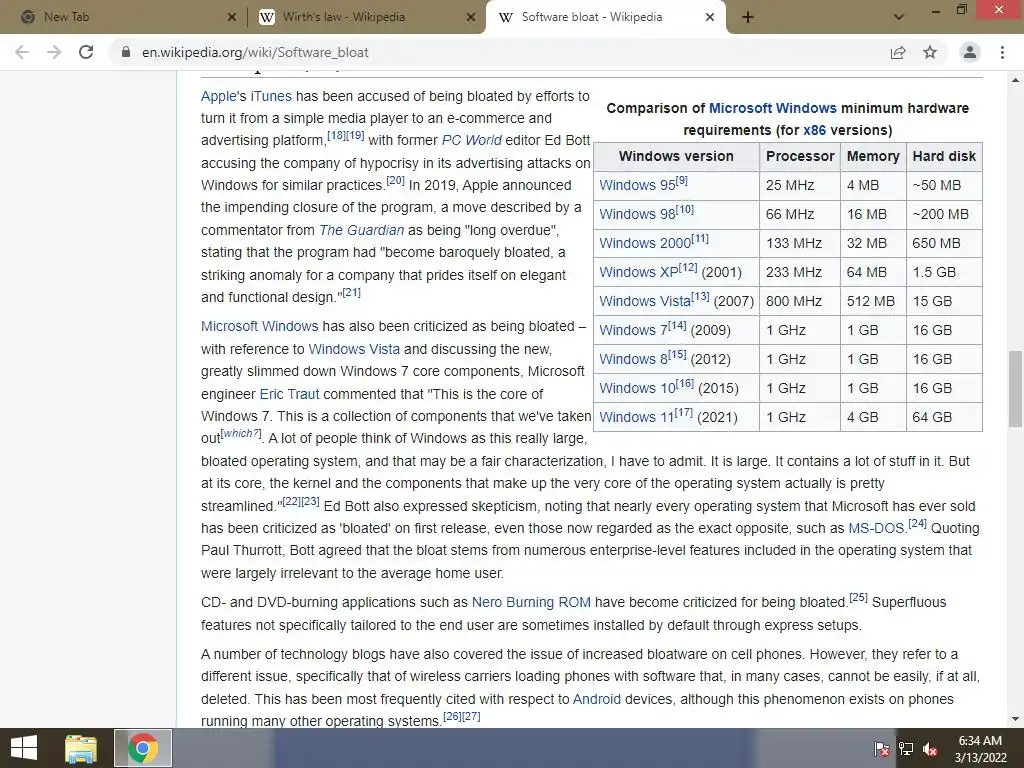Click citation [20] after similar practices
The image size is (1024, 768).
(395, 180)
